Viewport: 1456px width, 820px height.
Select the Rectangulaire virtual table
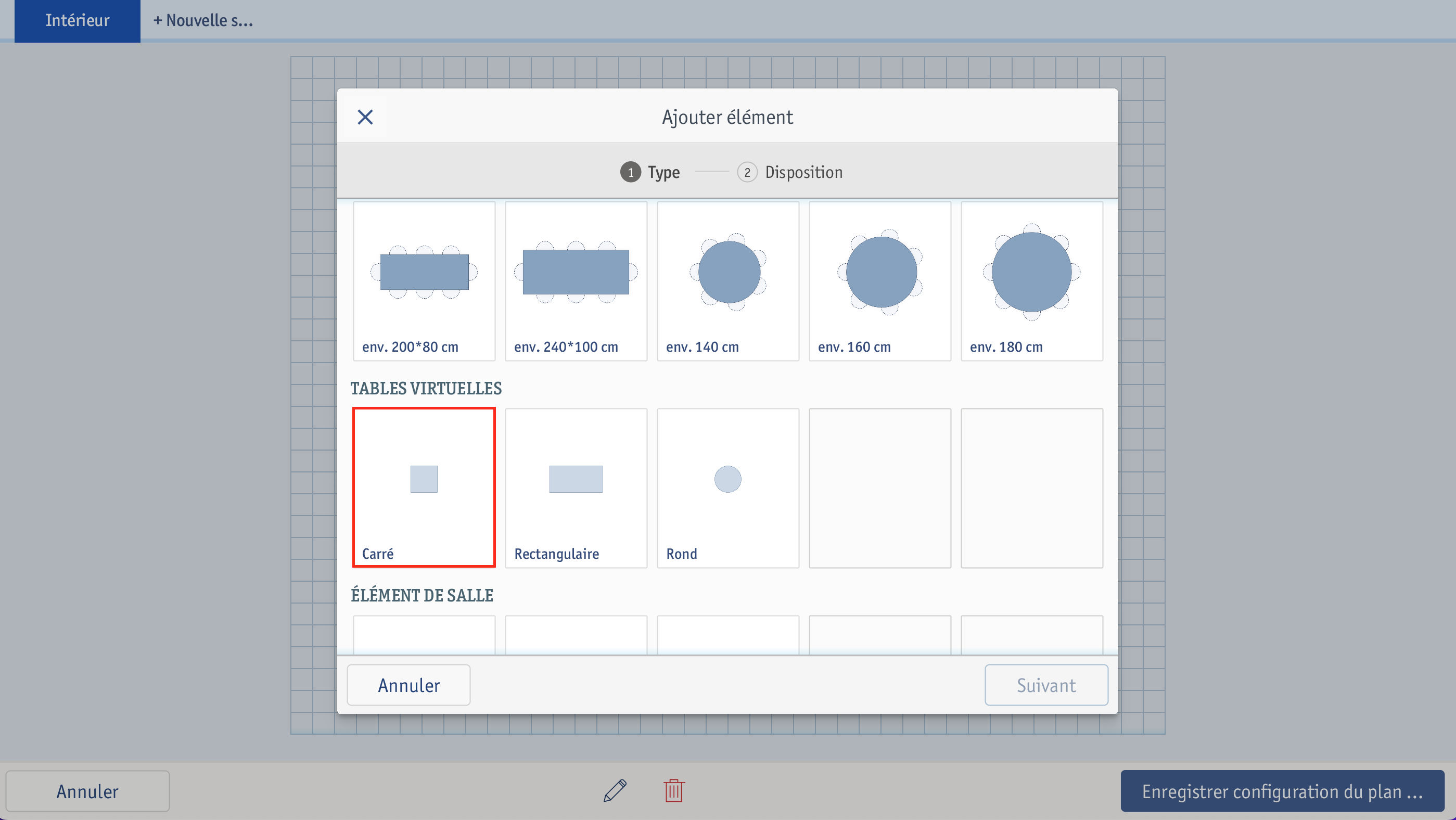[x=576, y=488]
